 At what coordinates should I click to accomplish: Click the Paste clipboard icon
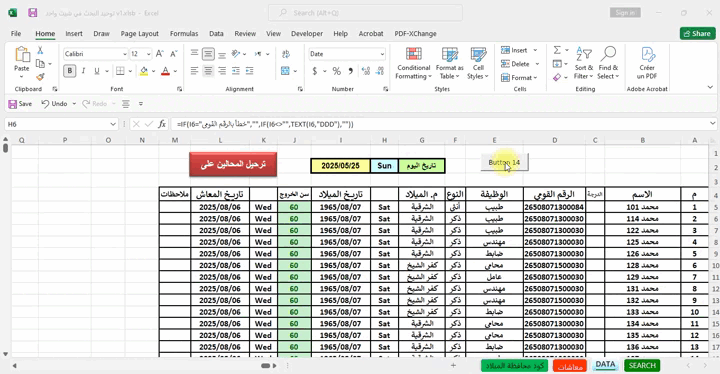point(22,55)
